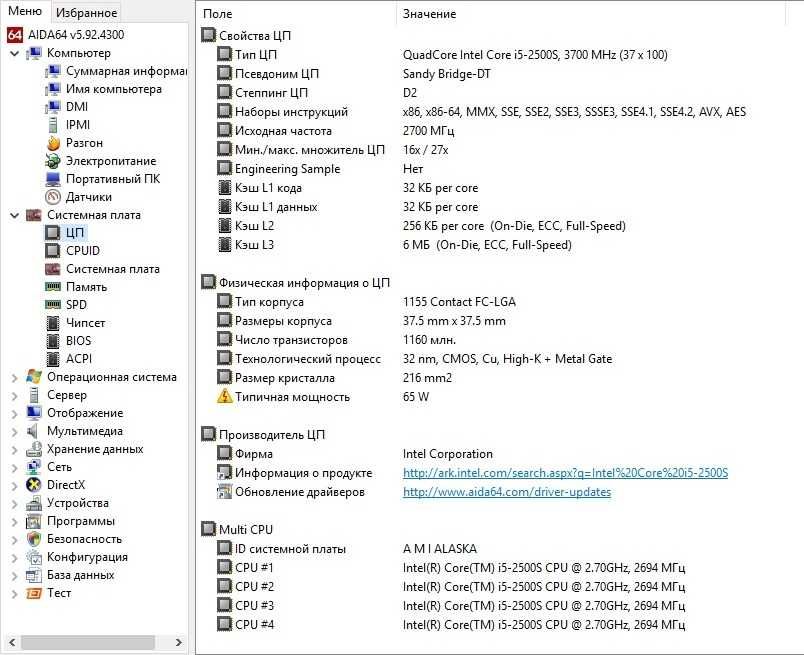Click the Мультимедиа speaker icon
The height and width of the screenshot is (655, 804).
[x=34, y=431]
